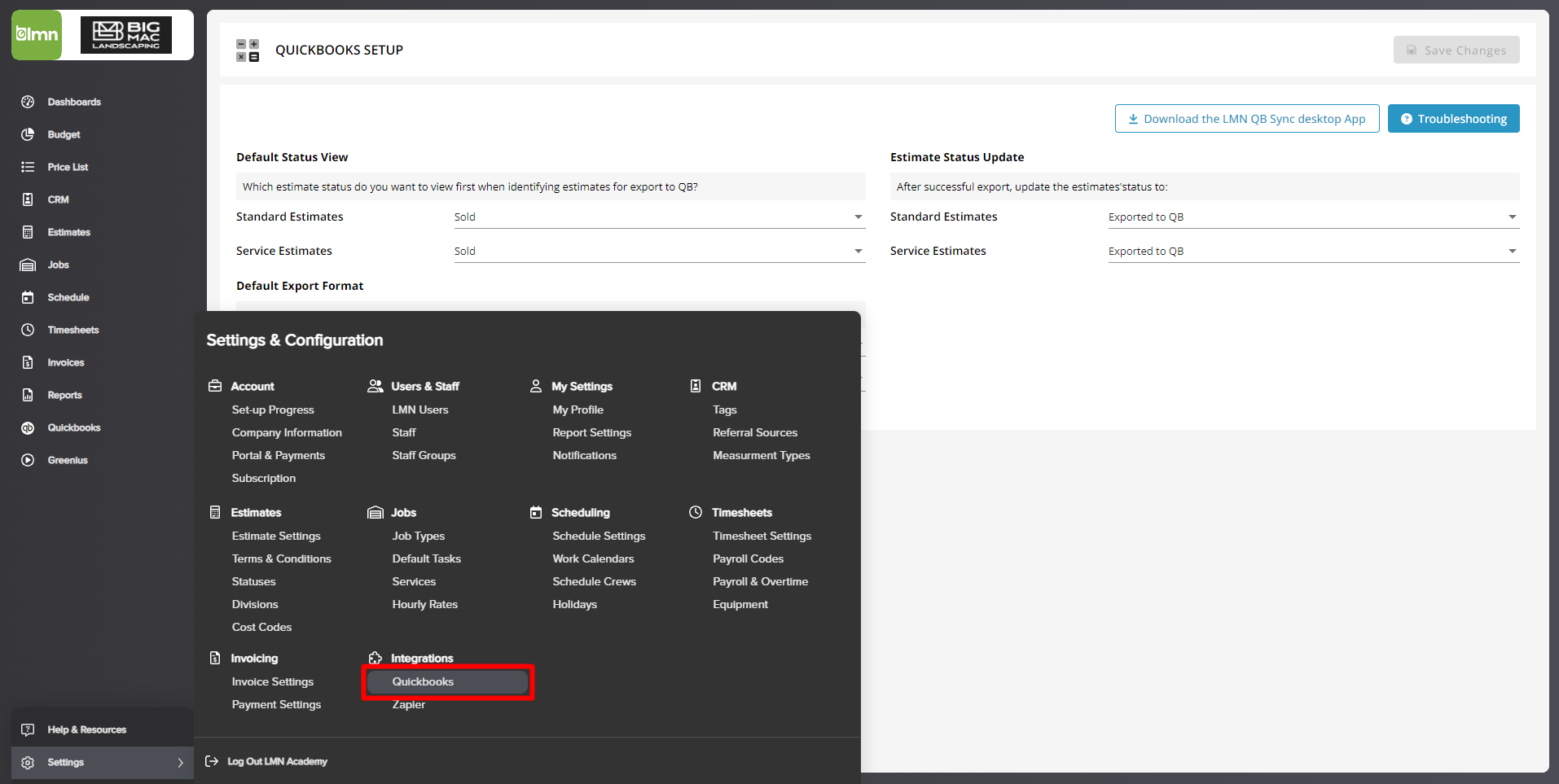The width and height of the screenshot is (1559, 784).
Task: Open Jobs sidebar icon
Action: point(28,265)
